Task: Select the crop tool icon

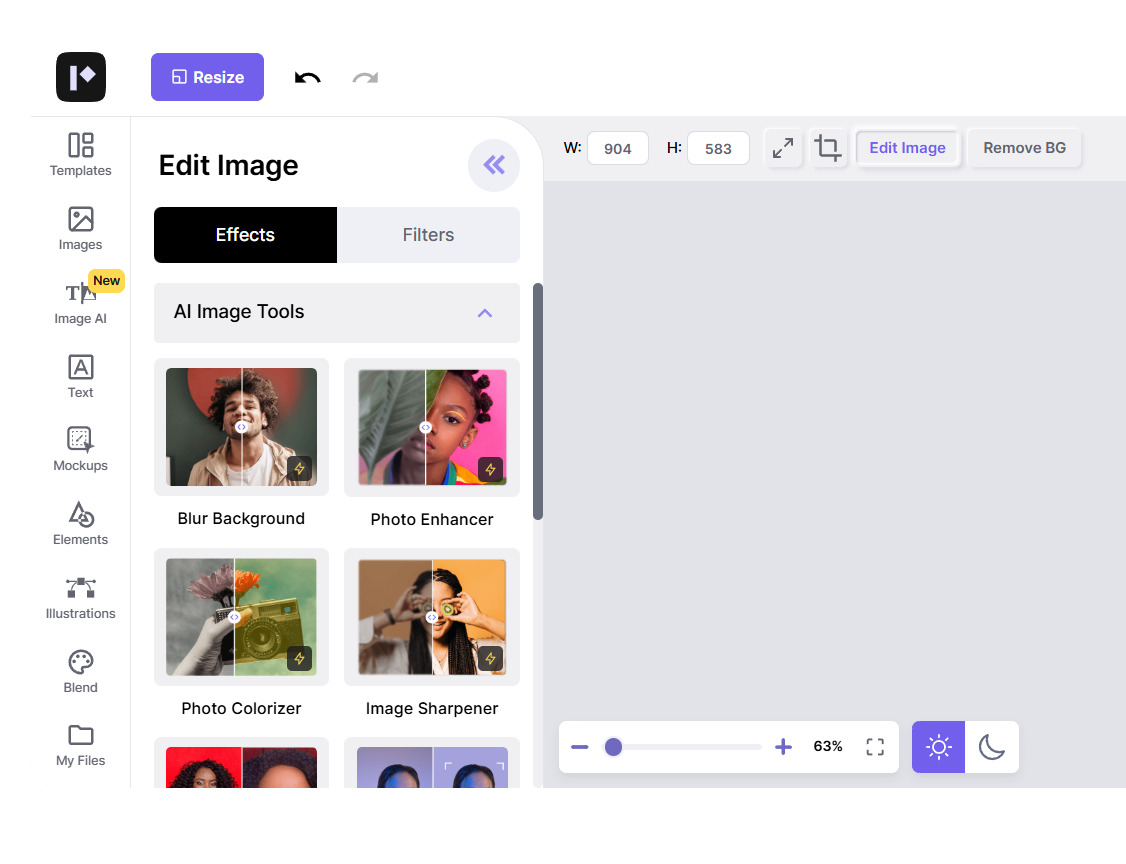Action: pyautogui.click(x=828, y=148)
